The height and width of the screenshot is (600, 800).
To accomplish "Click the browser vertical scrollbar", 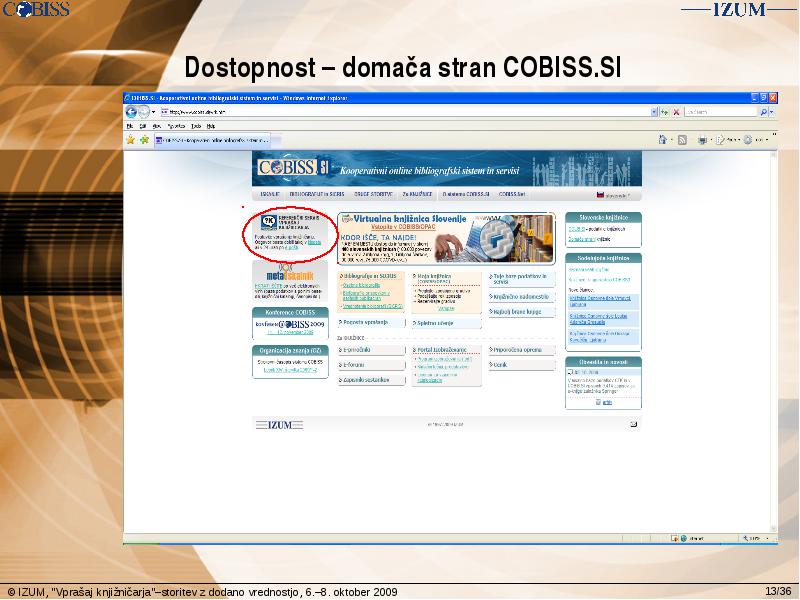I will (x=774, y=342).
